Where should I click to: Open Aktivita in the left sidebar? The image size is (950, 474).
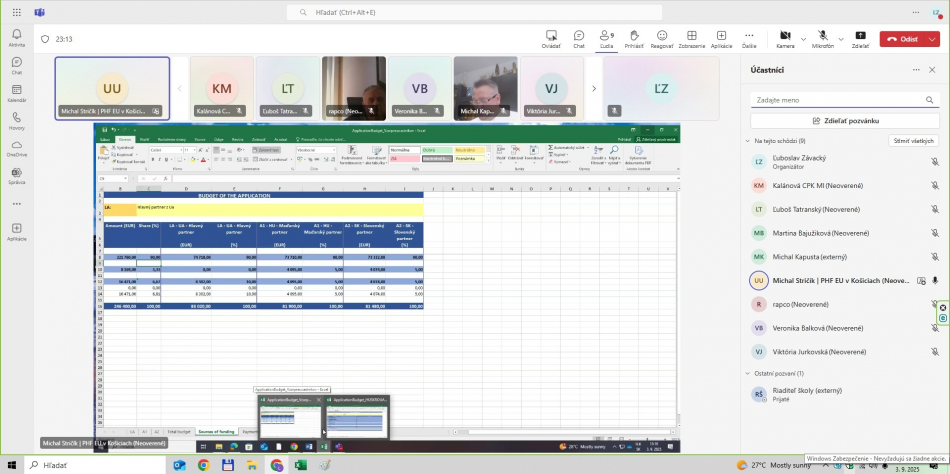click(17, 38)
